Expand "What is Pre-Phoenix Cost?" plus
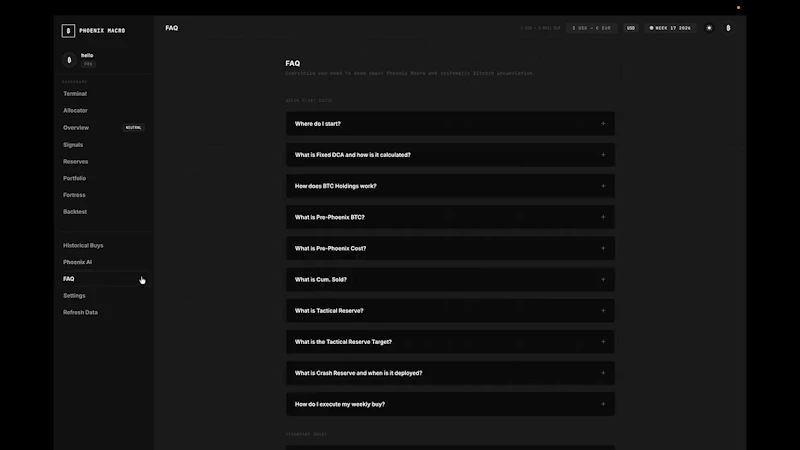Screen dimensions: 800x450 (x=603, y=248)
